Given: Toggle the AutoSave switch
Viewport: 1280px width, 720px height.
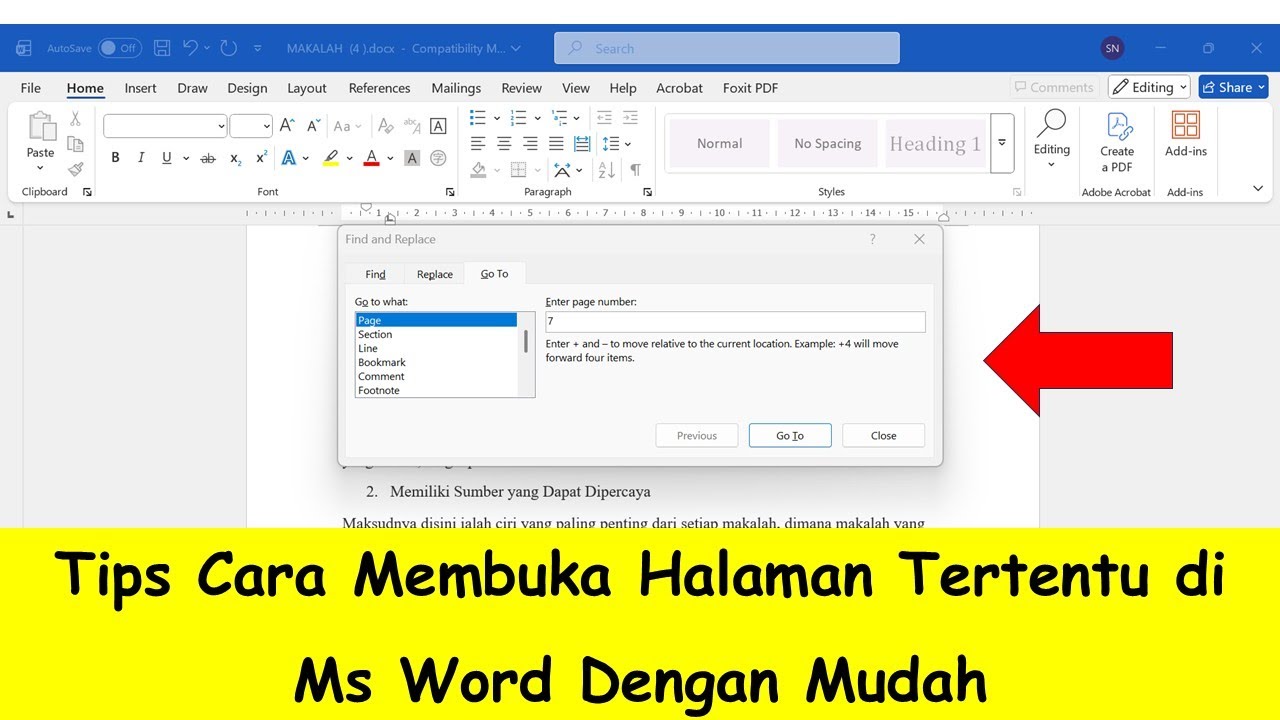Looking at the screenshot, I should click(120, 48).
